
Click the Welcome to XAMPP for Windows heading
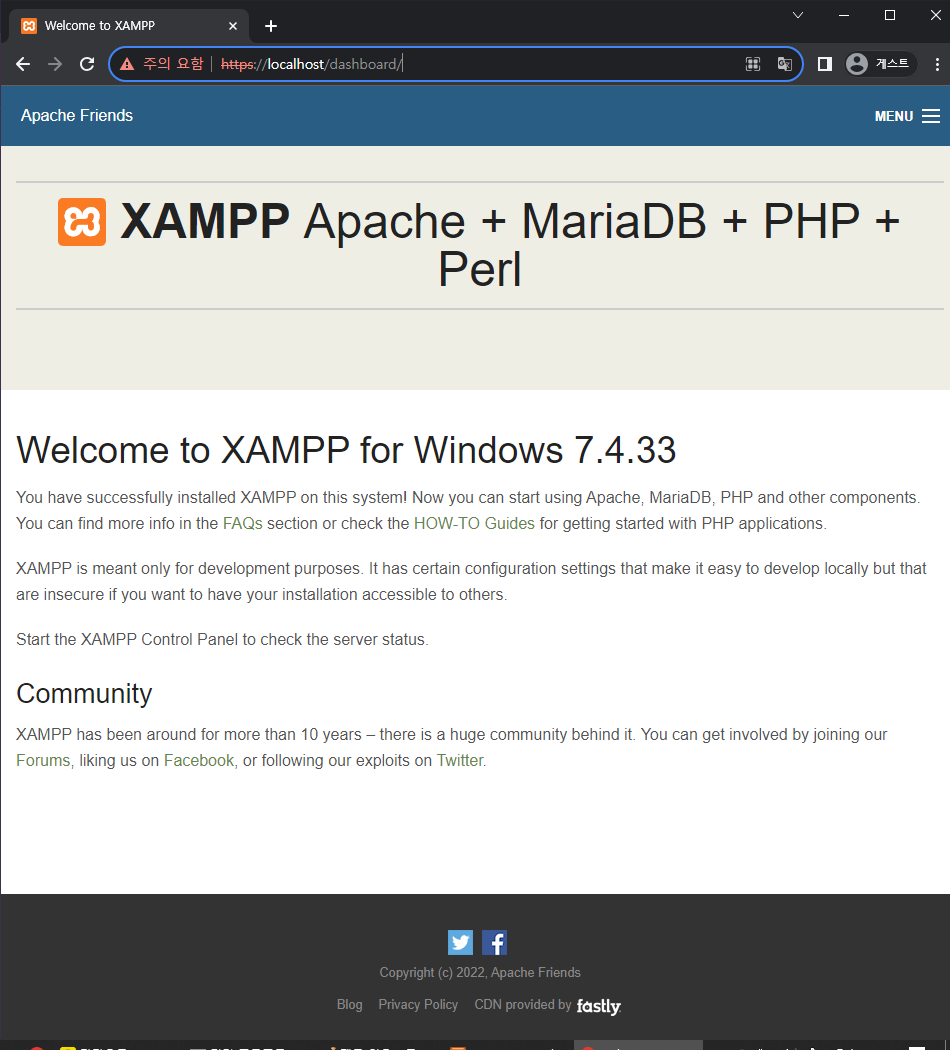(346, 450)
